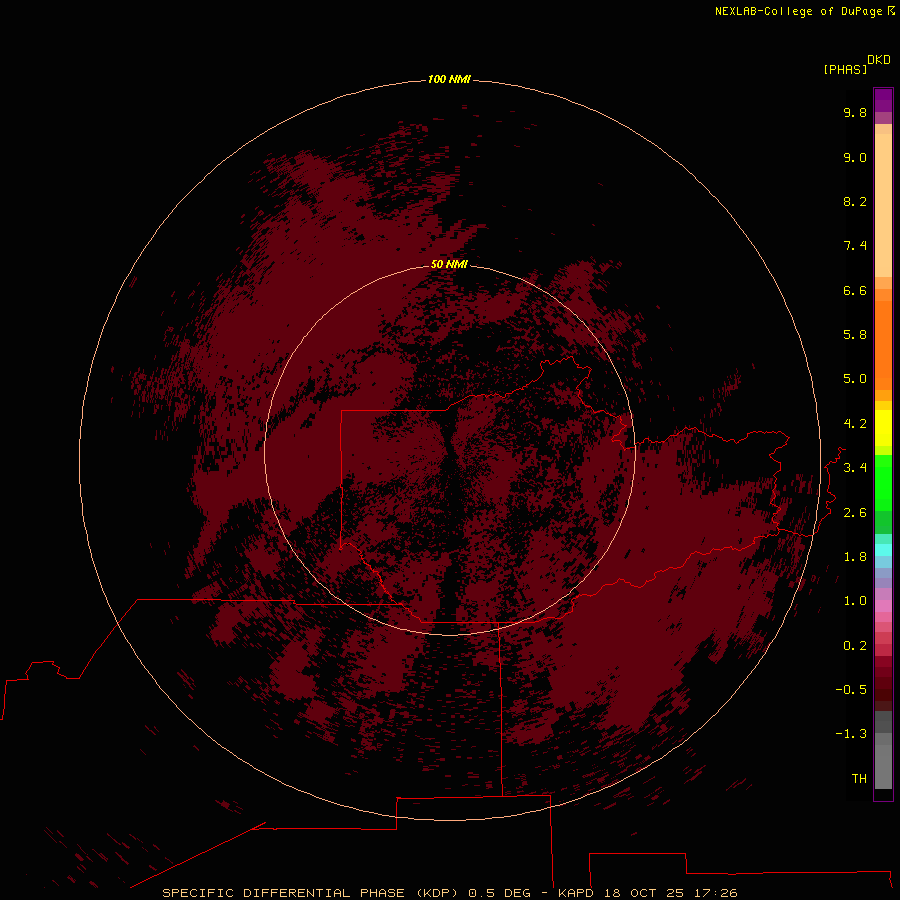Click the 6.6 color scale value

(x=855, y=290)
